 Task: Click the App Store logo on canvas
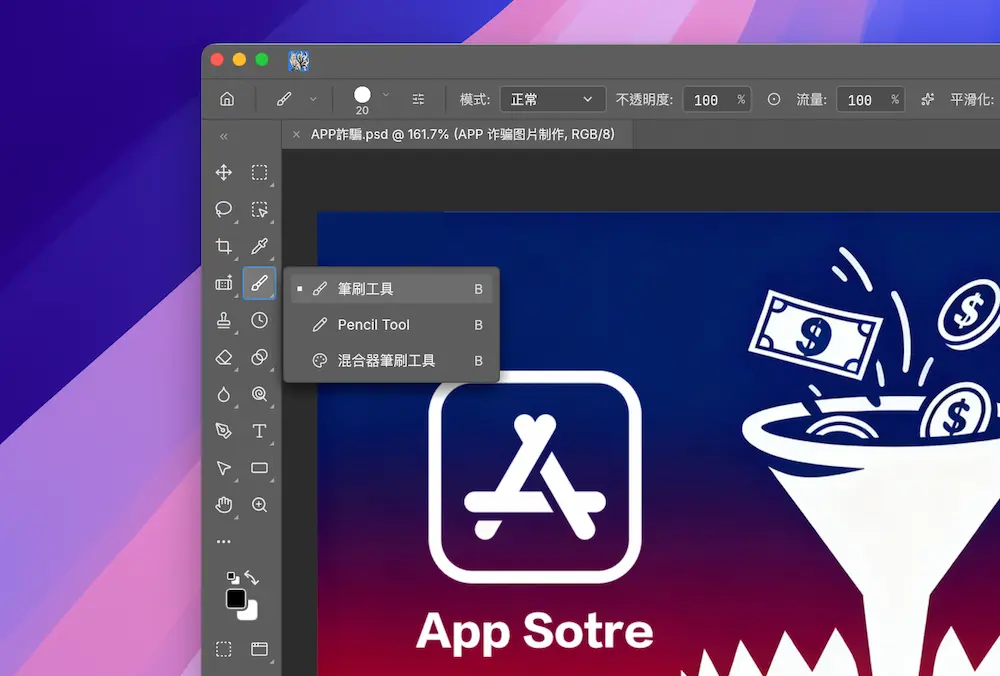pos(535,477)
